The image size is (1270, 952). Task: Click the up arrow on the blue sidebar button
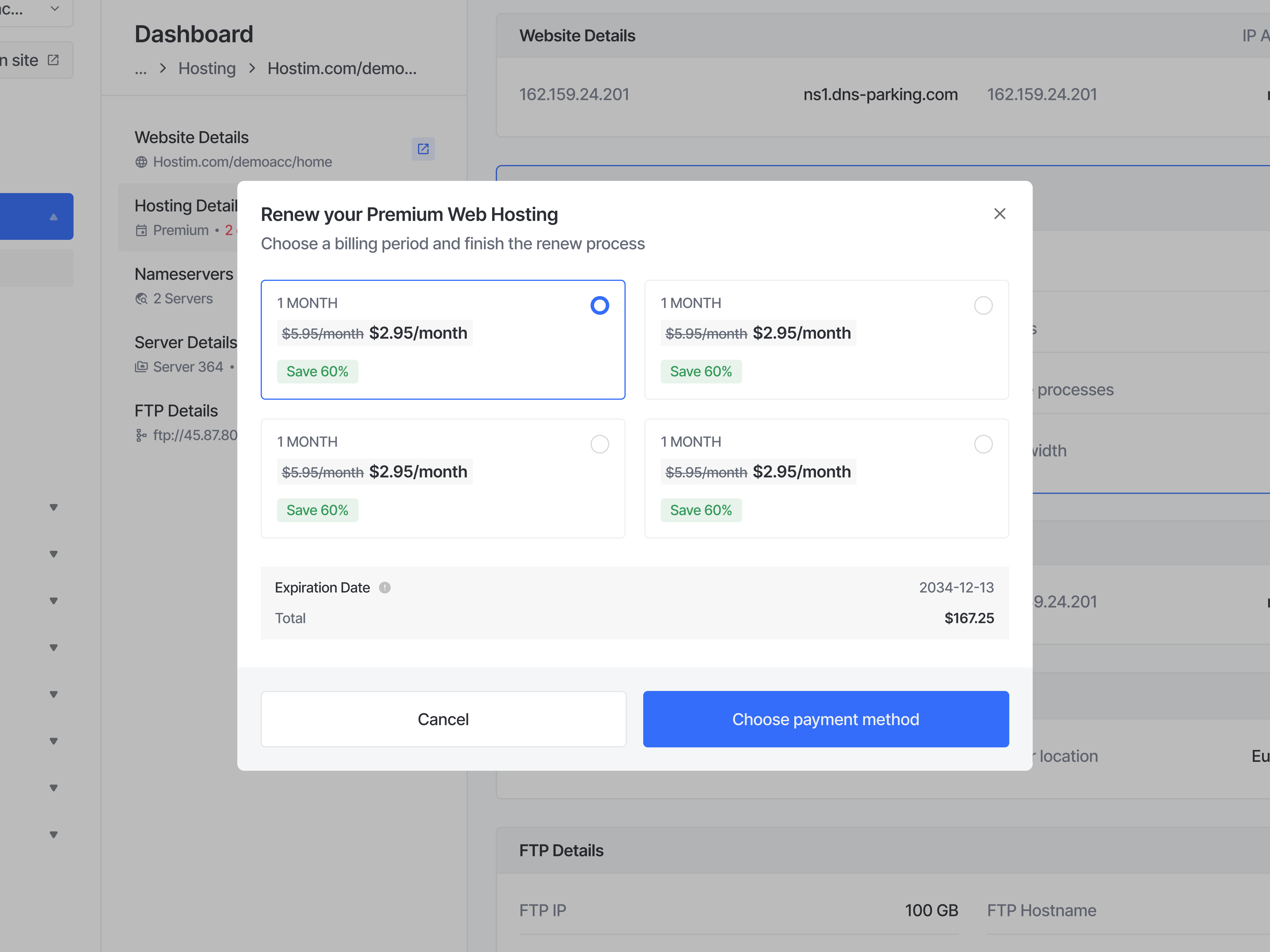(53, 216)
